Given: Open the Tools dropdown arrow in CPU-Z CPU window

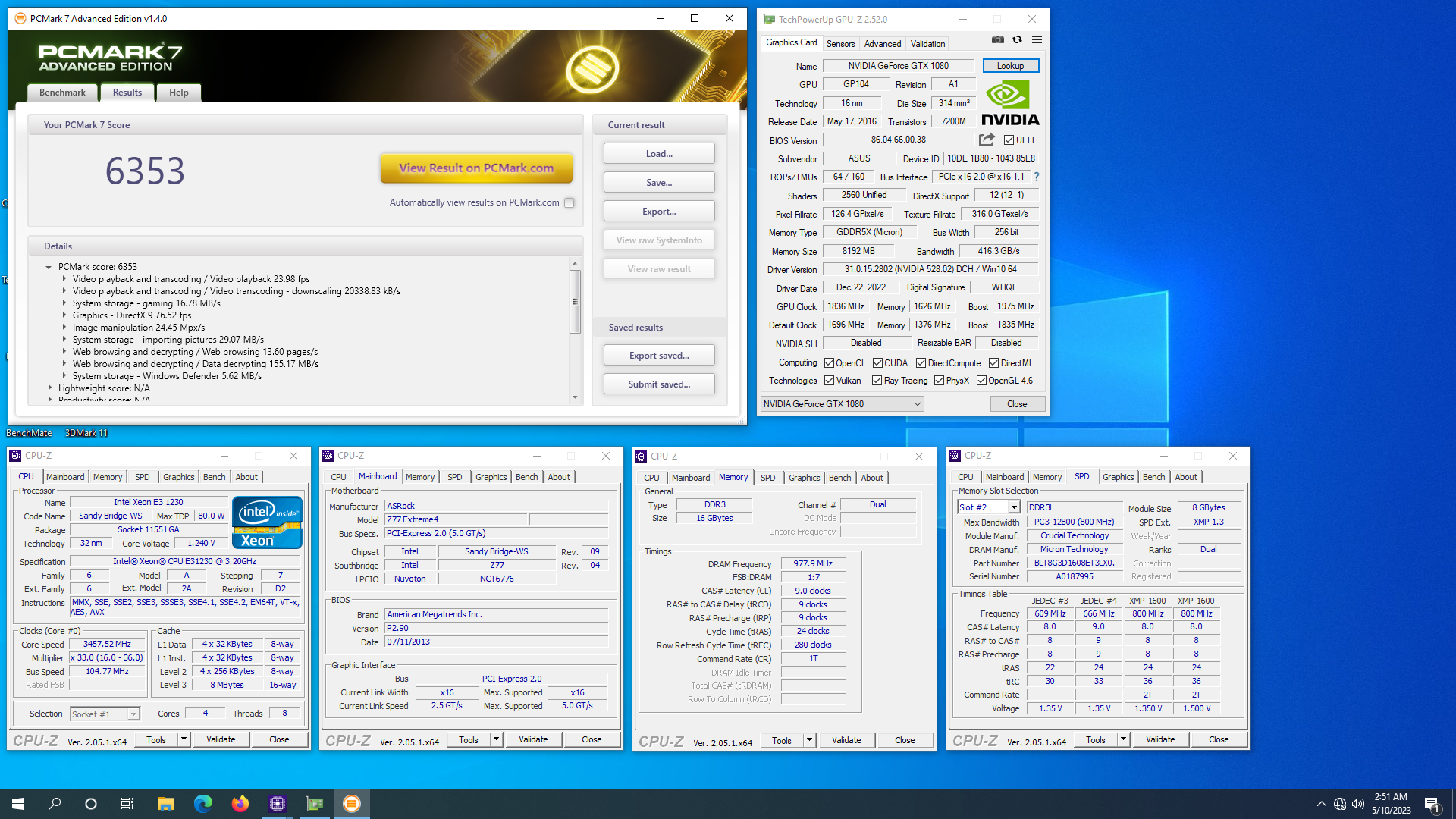Looking at the screenshot, I should click(183, 739).
